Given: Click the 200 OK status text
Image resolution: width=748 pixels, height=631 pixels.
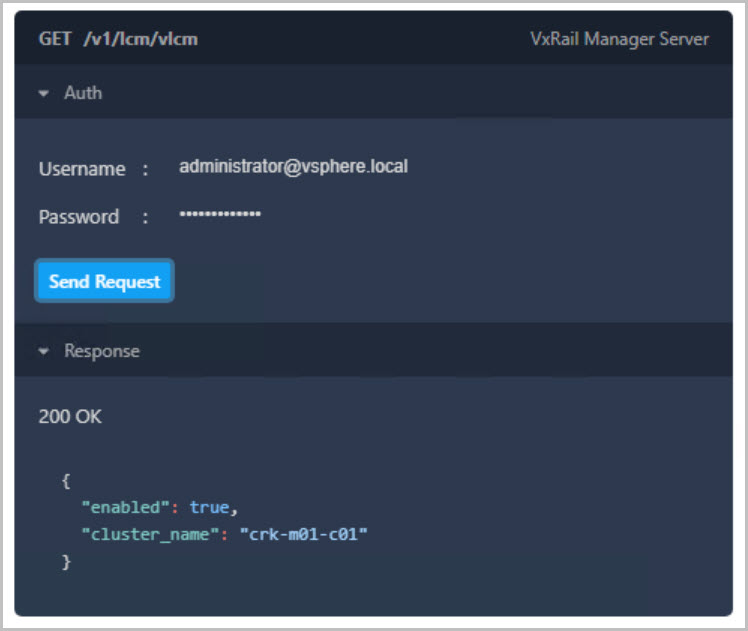Looking at the screenshot, I should (x=70, y=416).
